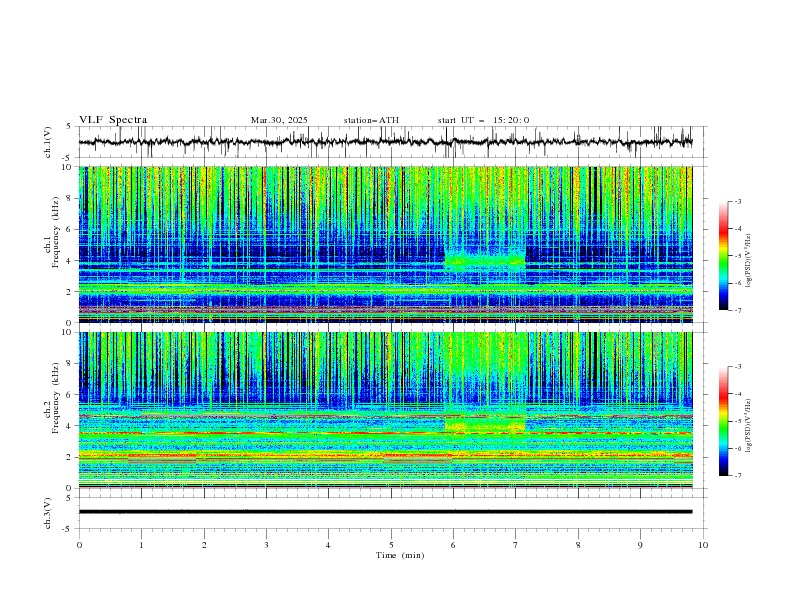Click the time axis tick label '10'
This screenshot has width=792, height=612.
[x=703, y=545]
